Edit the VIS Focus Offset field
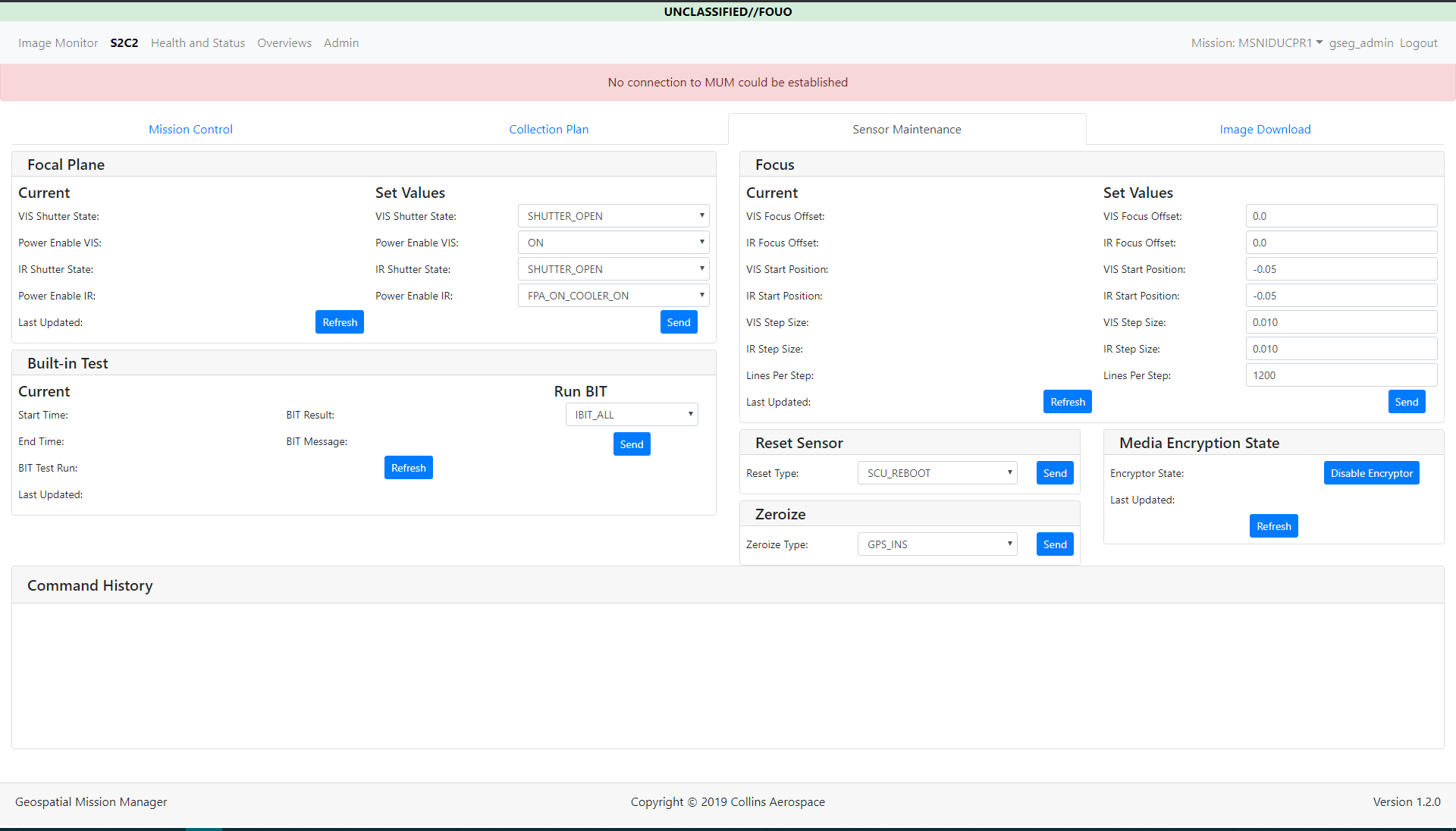This screenshot has height=831, width=1456. pyautogui.click(x=1341, y=216)
